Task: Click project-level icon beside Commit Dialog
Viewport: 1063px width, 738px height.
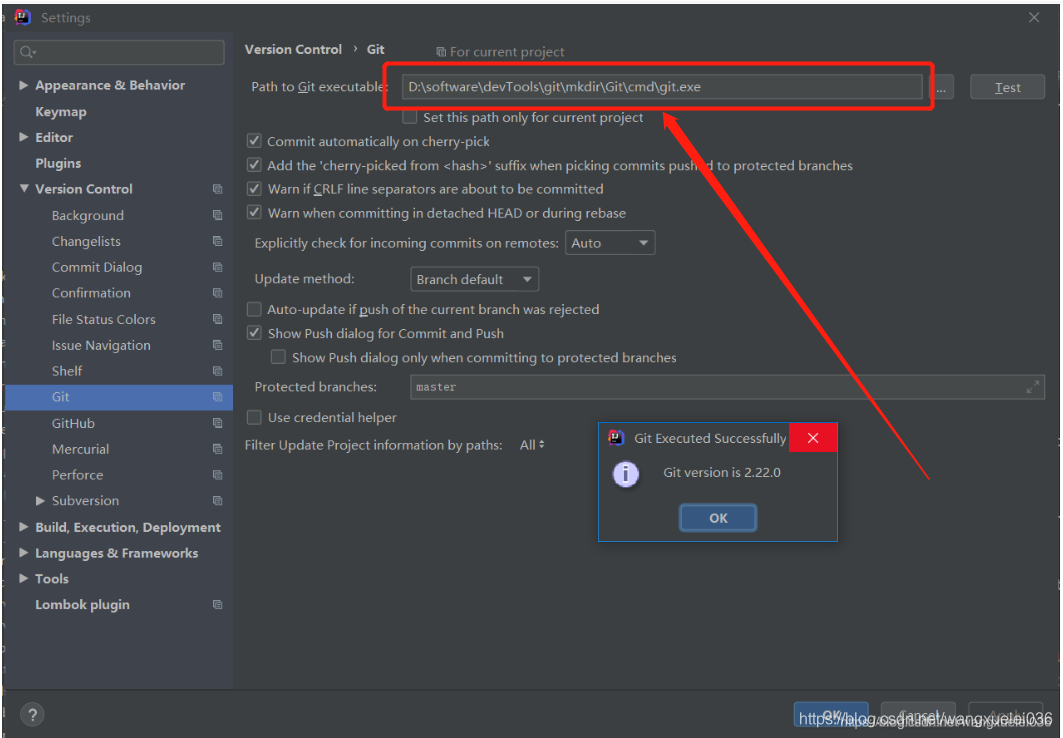Action: coord(217,267)
